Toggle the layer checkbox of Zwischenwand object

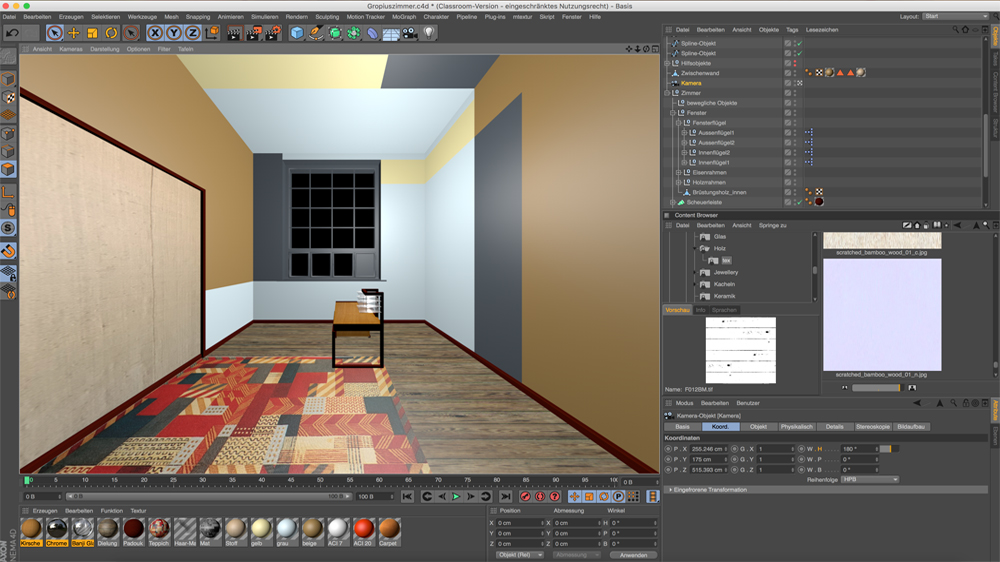tap(788, 73)
